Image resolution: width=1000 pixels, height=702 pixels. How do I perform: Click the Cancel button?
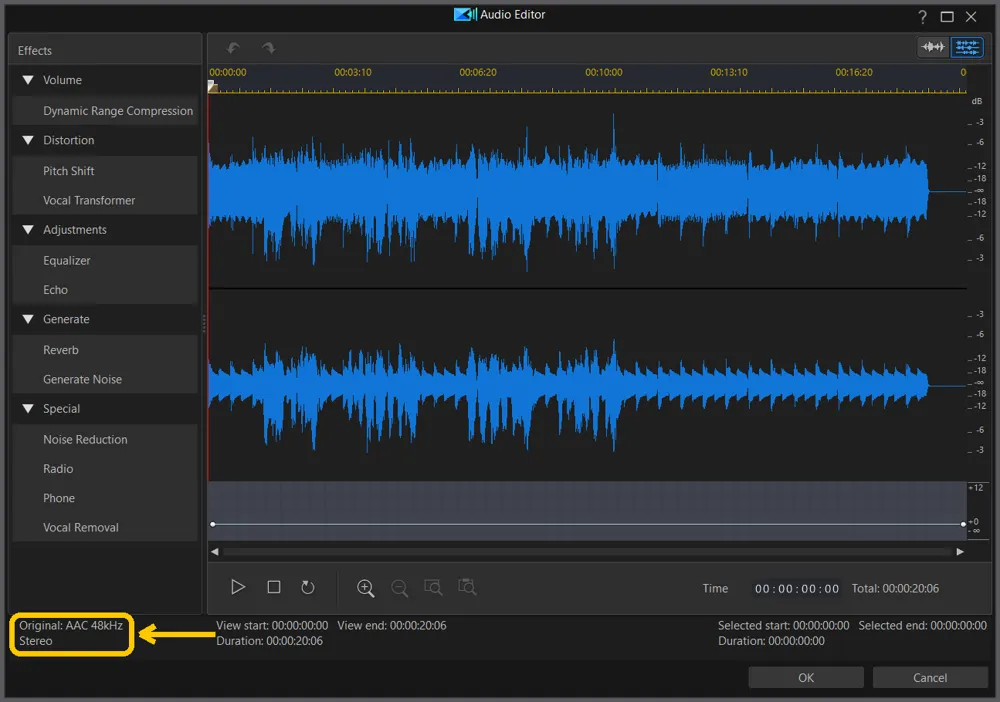click(930, 677)
